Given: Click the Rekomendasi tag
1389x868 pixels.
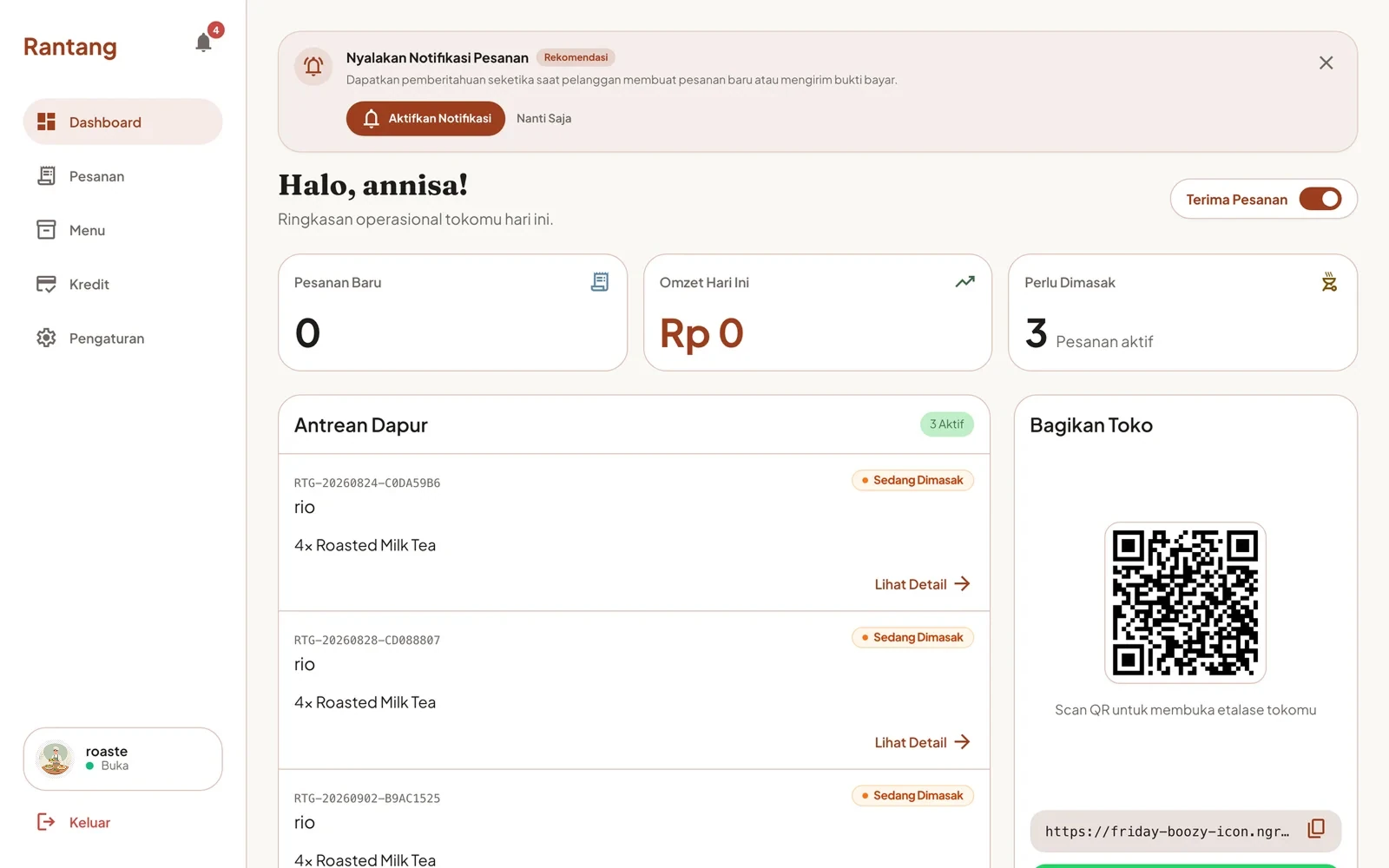Looking at the screenshot, I should click(x=576, y=57).
